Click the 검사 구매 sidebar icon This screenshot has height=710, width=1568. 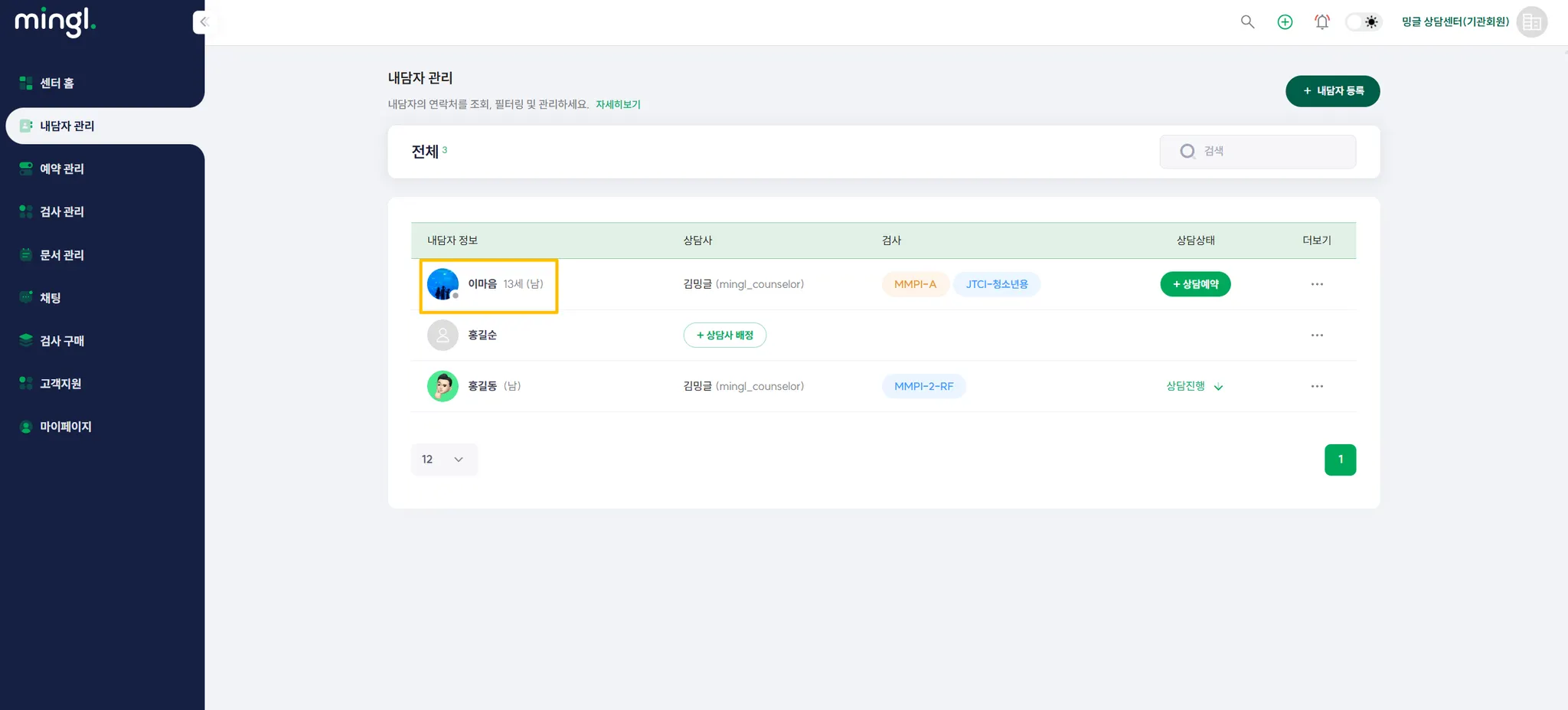[x=26, y=340]
